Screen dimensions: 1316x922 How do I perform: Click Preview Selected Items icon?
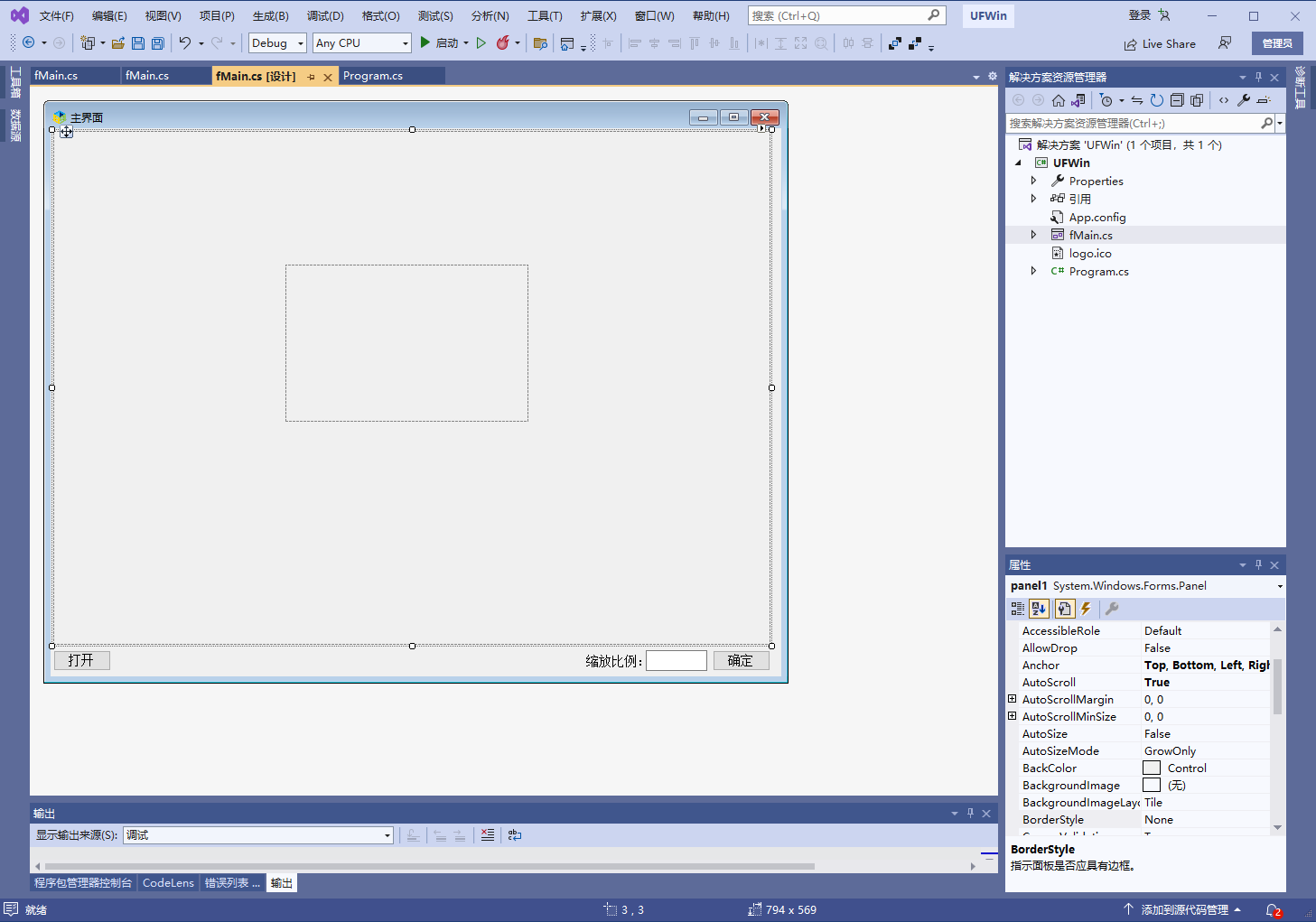[x=1264, y=100]
